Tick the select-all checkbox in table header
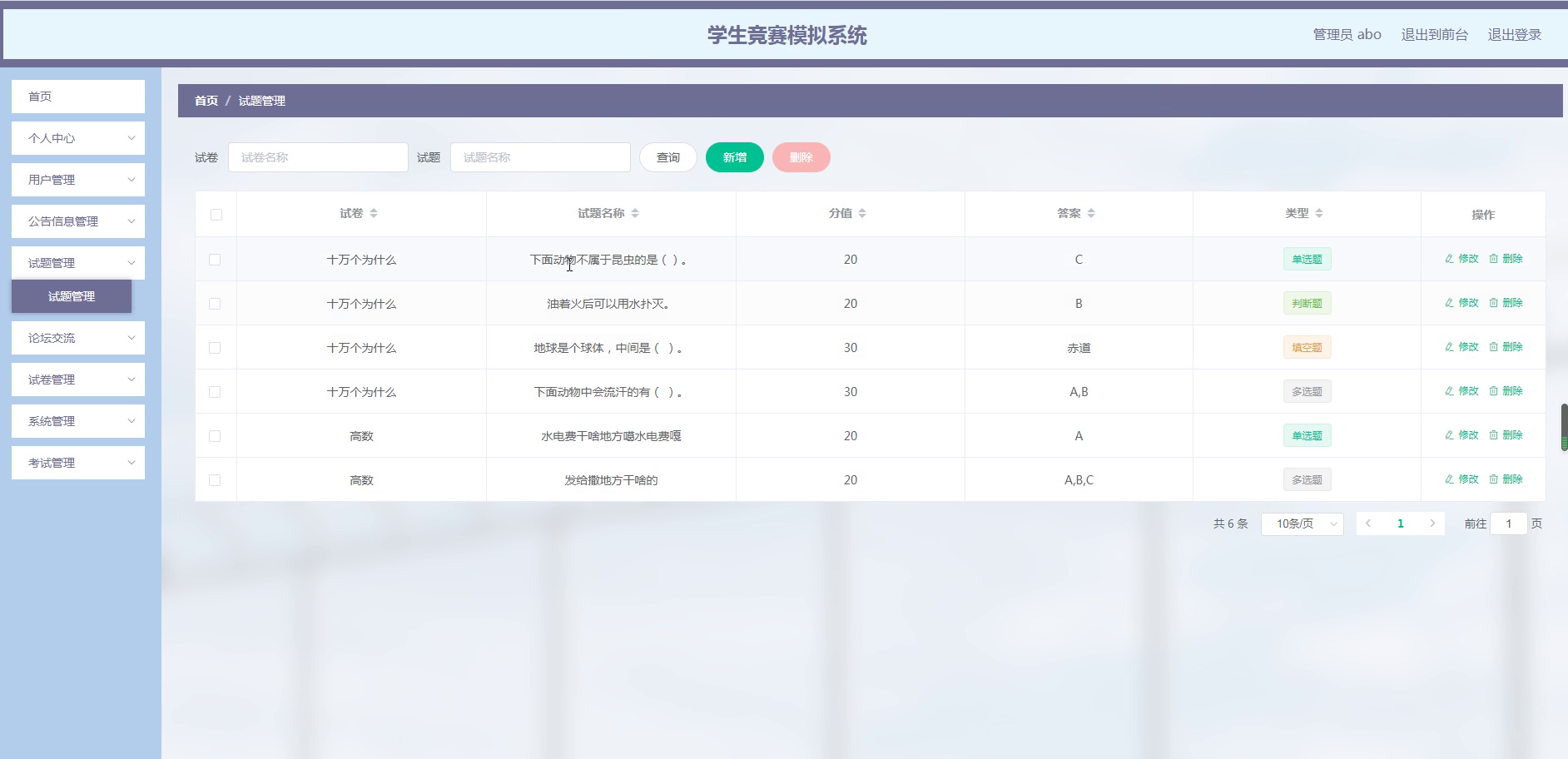Image resolution: width=1568 pixels, height=759 pixels. click(x=216, y=215)
